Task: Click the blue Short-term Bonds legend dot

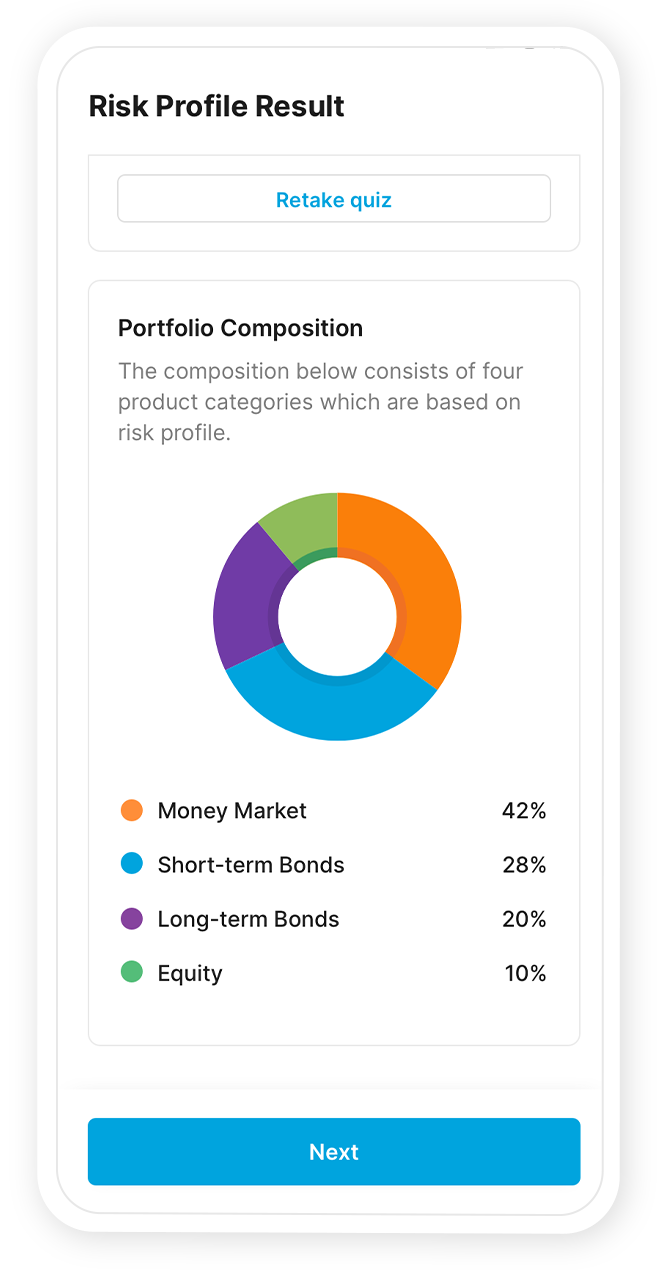Action: 132,864
